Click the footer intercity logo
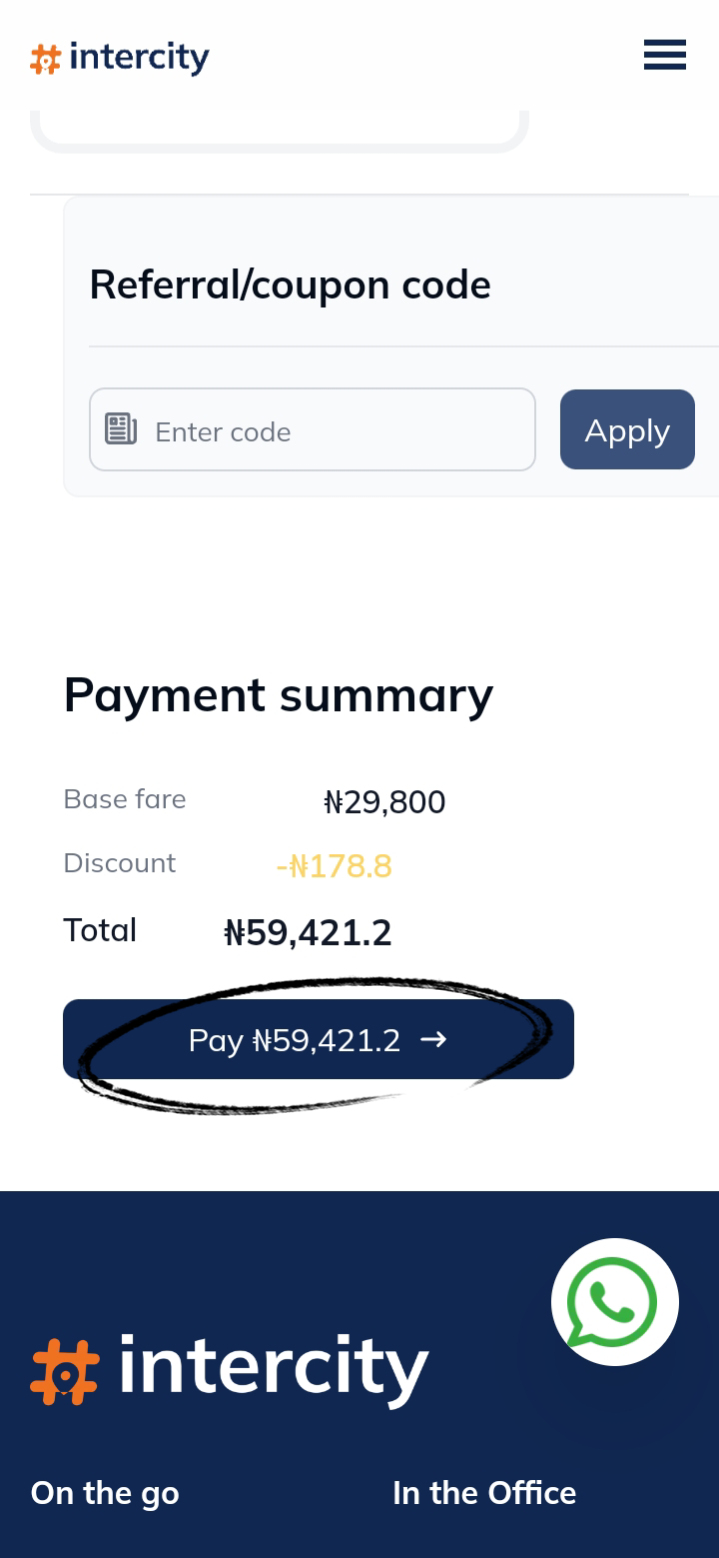 click(230, 1369)
